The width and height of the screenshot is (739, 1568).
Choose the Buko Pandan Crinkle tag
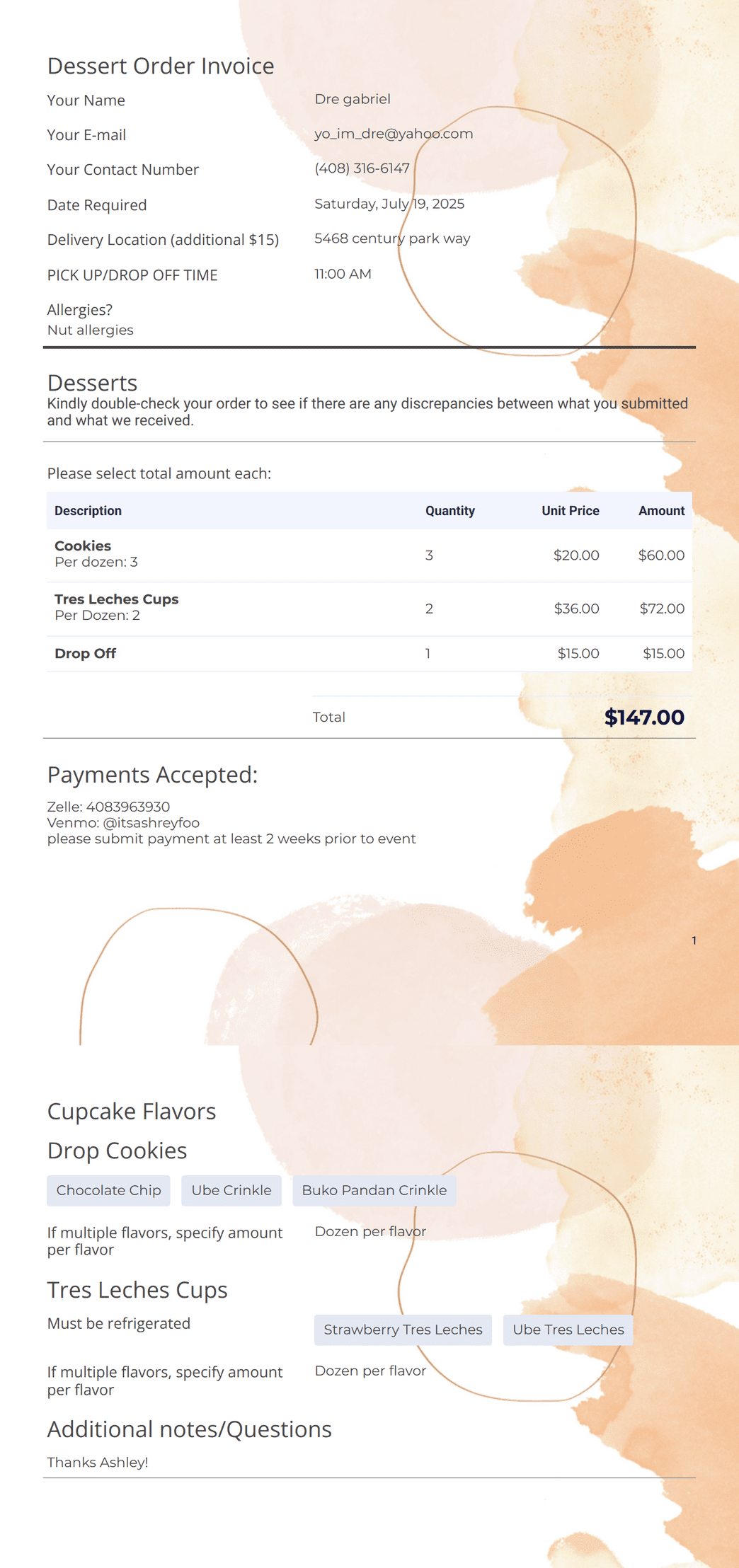tap(374, 1190)
